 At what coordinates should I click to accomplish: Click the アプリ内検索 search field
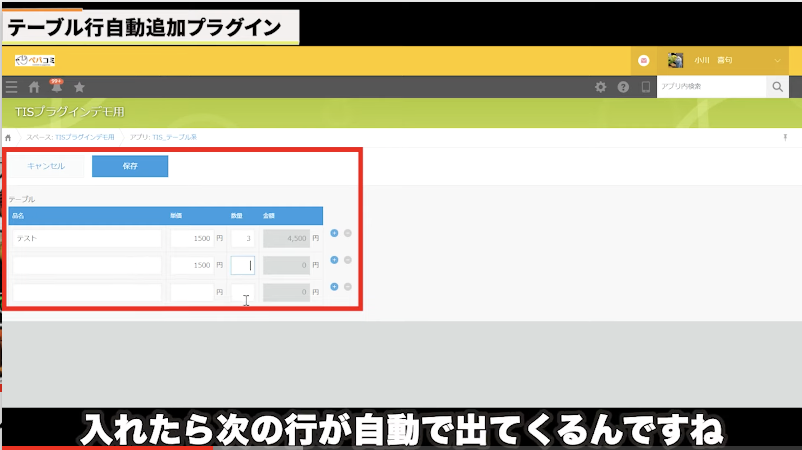pos(710,87)
